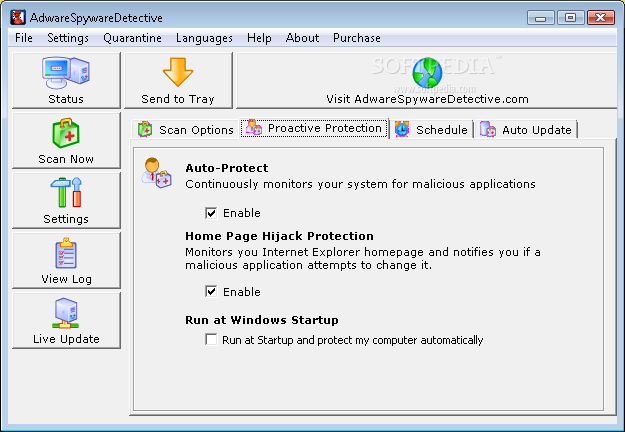Click the Settings label in sidebar
Screen dimensions: 625x432
click(x=66, y=219)
